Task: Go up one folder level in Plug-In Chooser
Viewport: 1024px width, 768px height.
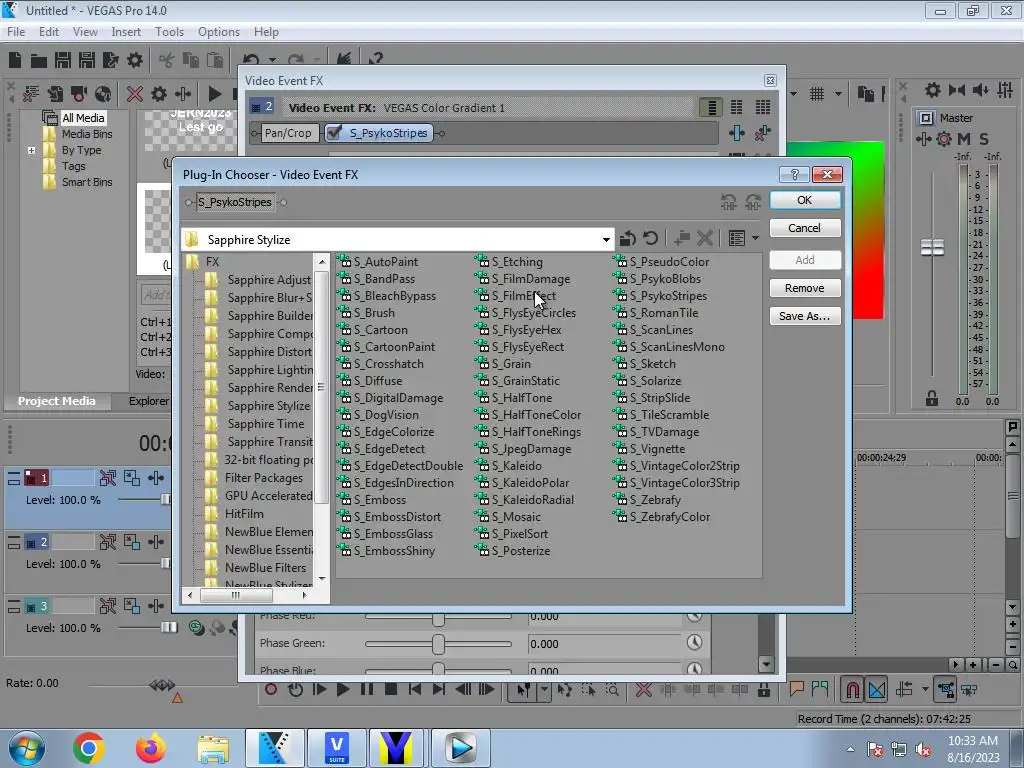Action: [x=628, y=238]
